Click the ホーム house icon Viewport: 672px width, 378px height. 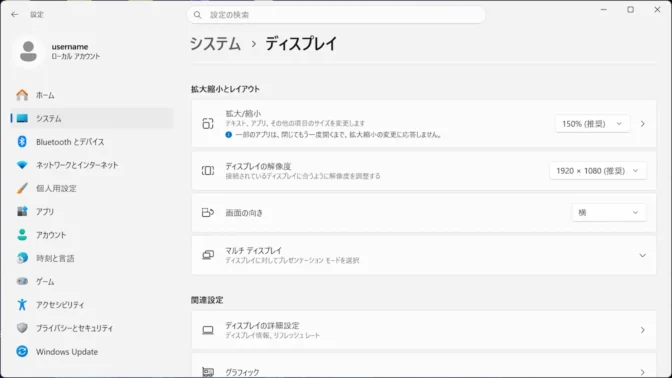tap(22, 95)
